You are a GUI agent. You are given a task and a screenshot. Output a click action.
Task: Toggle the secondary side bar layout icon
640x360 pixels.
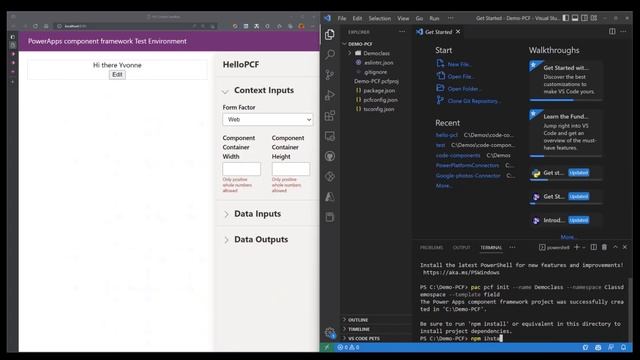click(584, 18)
